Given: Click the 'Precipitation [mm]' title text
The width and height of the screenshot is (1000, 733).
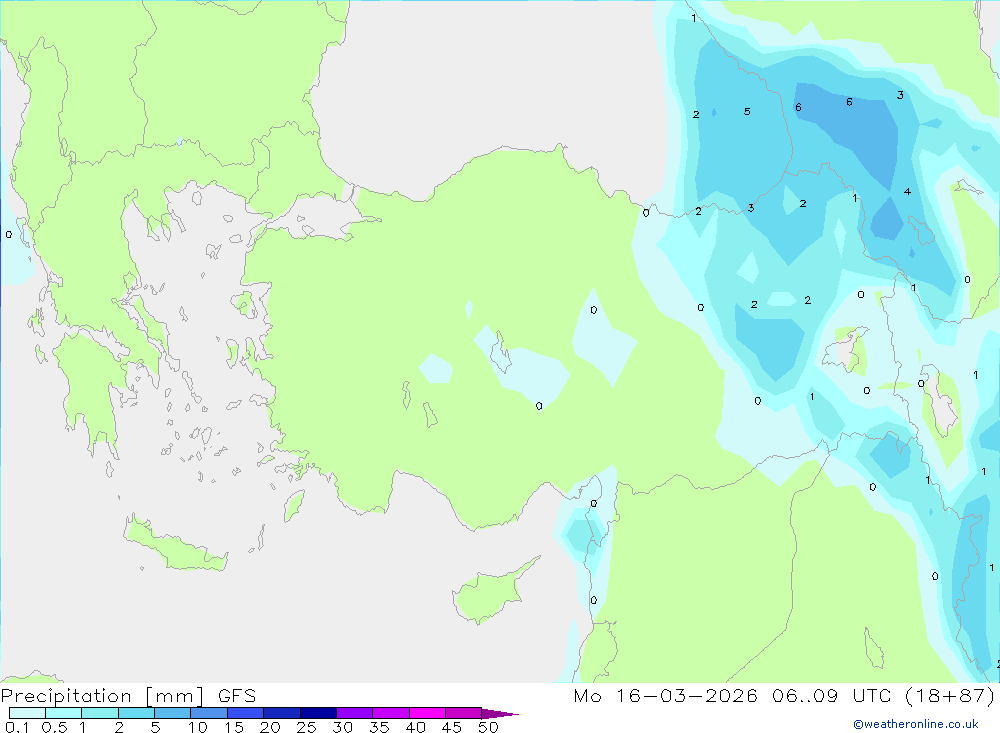Looking at the screenshot, I should [103, 696].
